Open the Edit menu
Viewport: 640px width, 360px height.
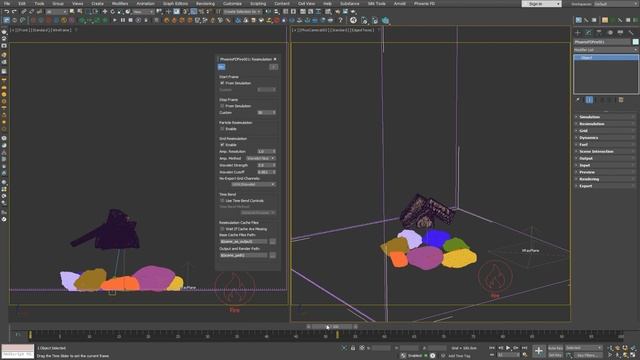click(22, 4)
